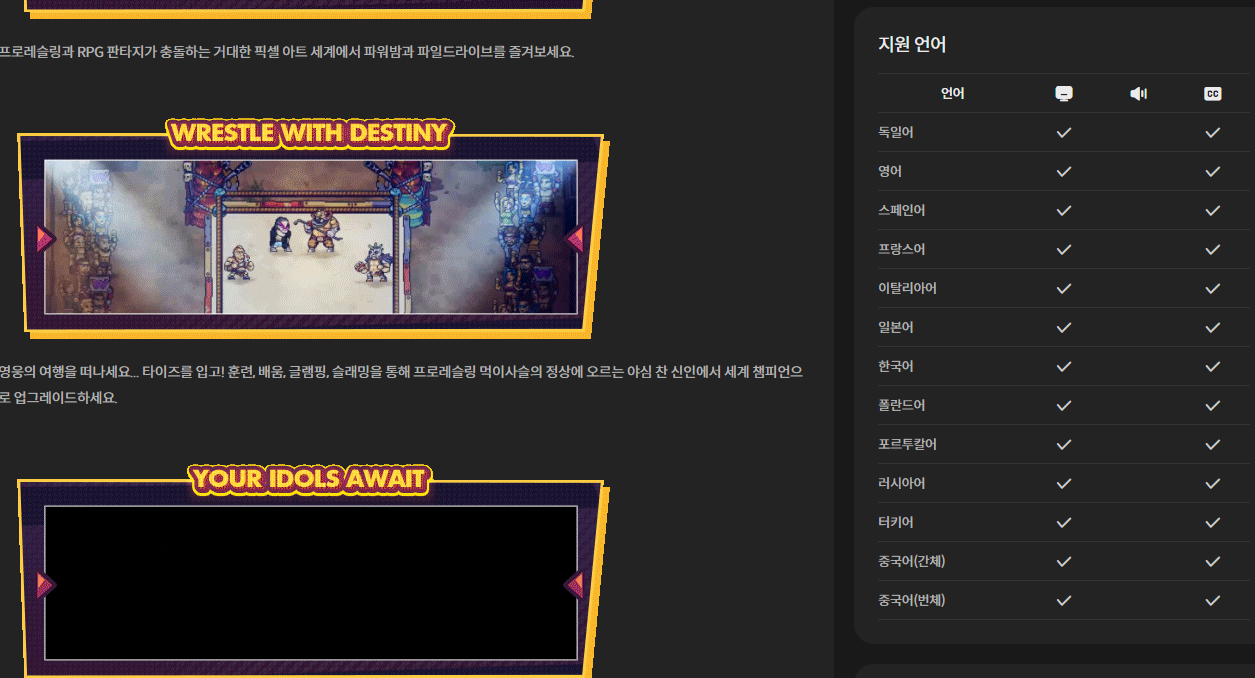Click the subtitles checkmark in the 일본어 row
1255x678 pixels.
(1213, 327)
